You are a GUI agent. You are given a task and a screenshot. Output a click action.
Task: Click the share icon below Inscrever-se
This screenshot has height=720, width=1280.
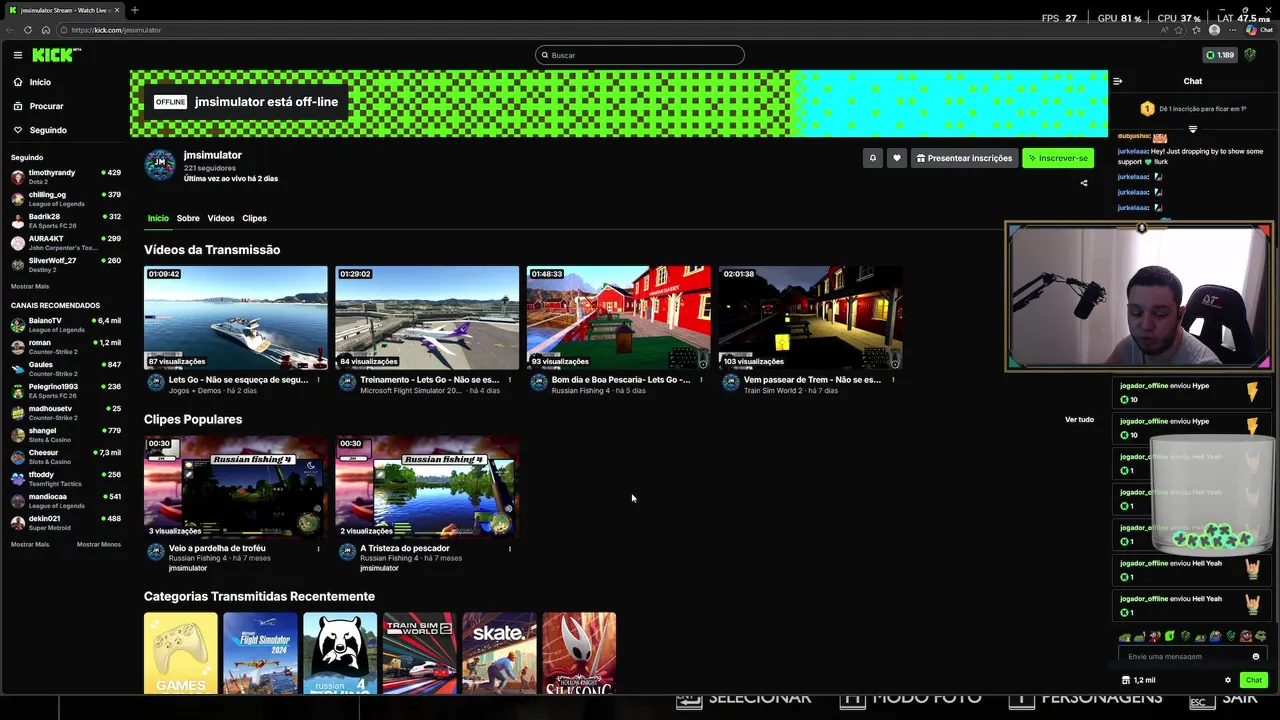(1084, 183)
